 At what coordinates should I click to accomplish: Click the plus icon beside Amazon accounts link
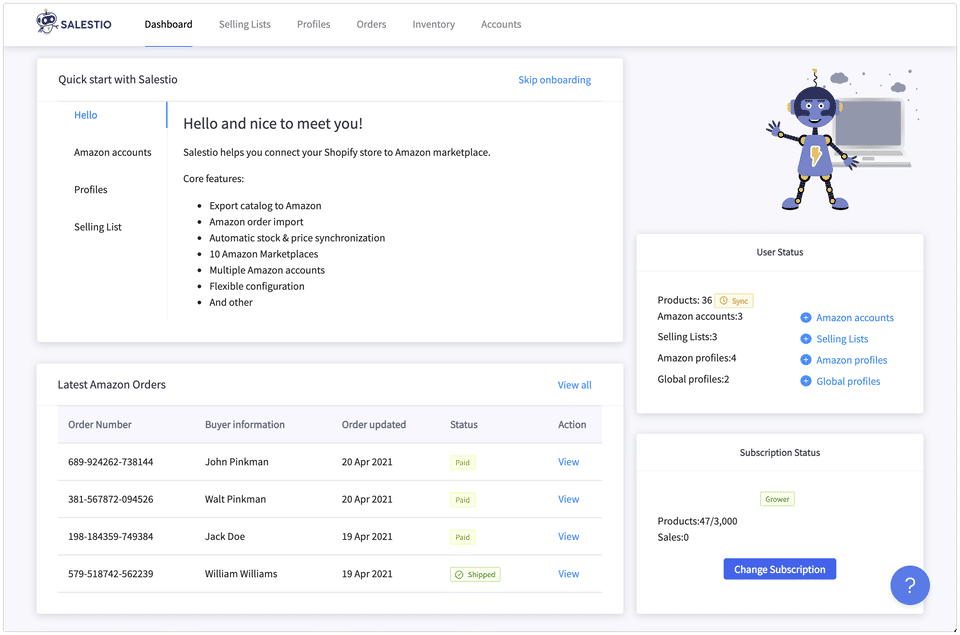[806, 318]
